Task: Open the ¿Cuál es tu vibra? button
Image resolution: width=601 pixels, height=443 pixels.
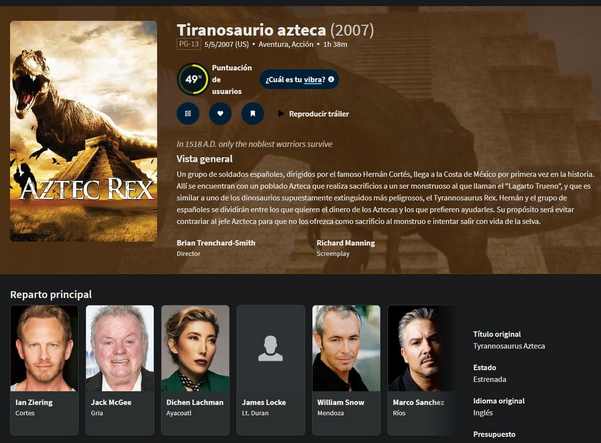Action: 299,79
